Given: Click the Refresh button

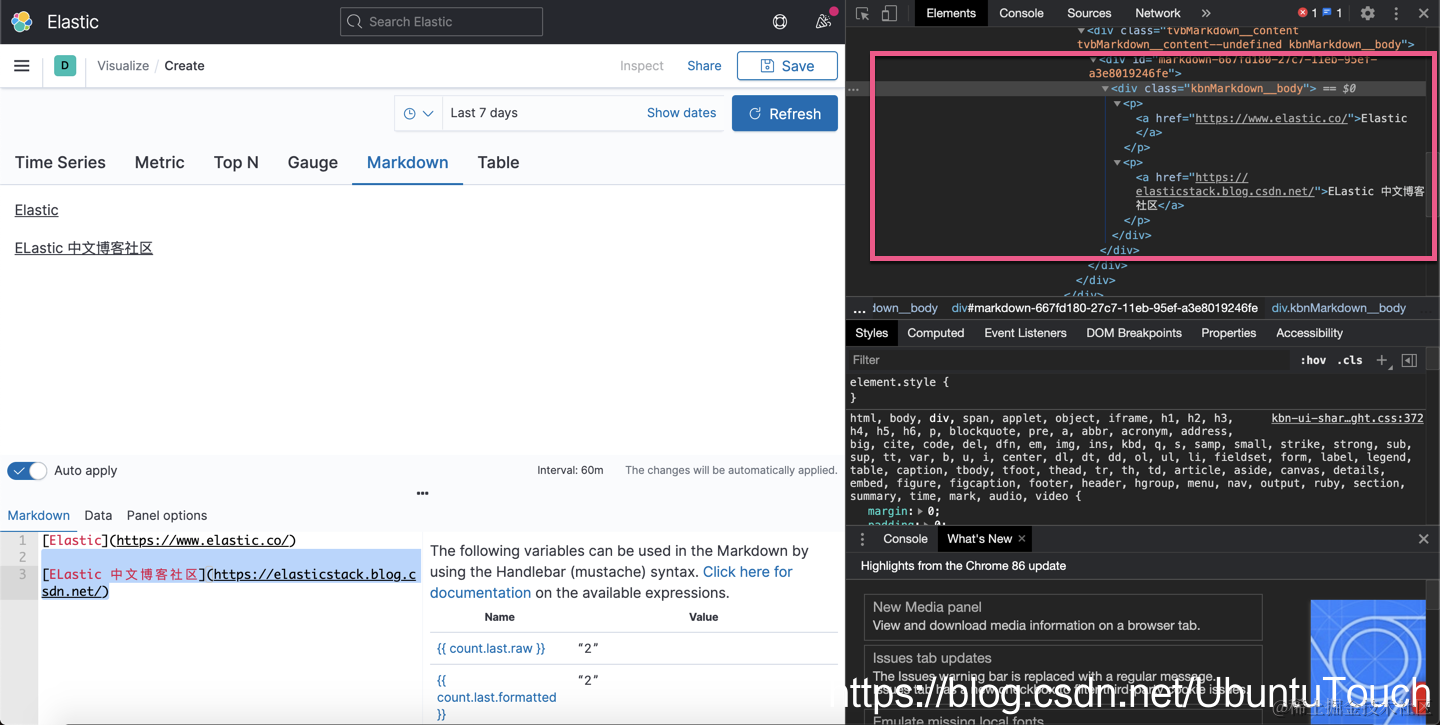Looking at the screenshot, I should click(x=785, y=113).
